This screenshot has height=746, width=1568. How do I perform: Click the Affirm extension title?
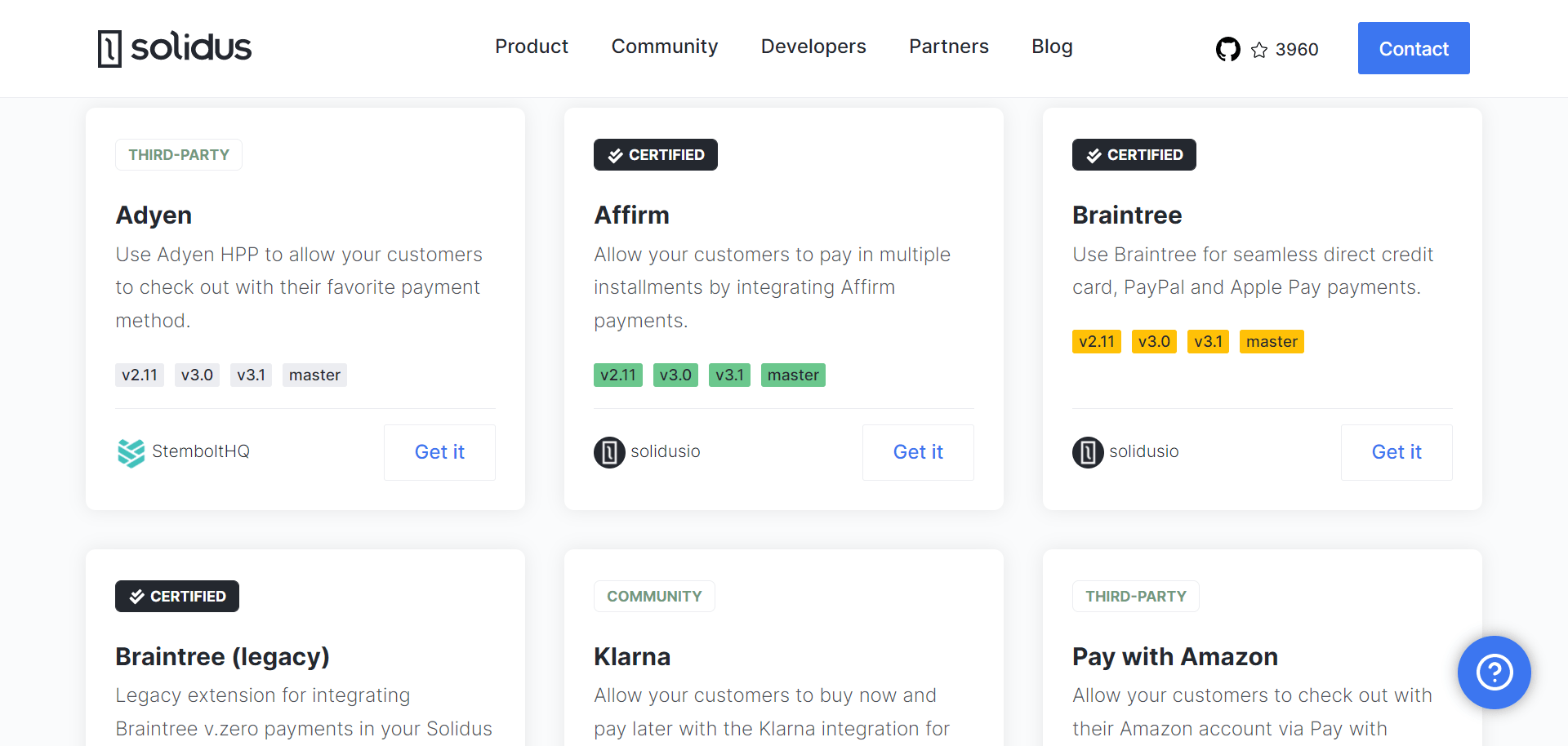(x=631, y=215)
